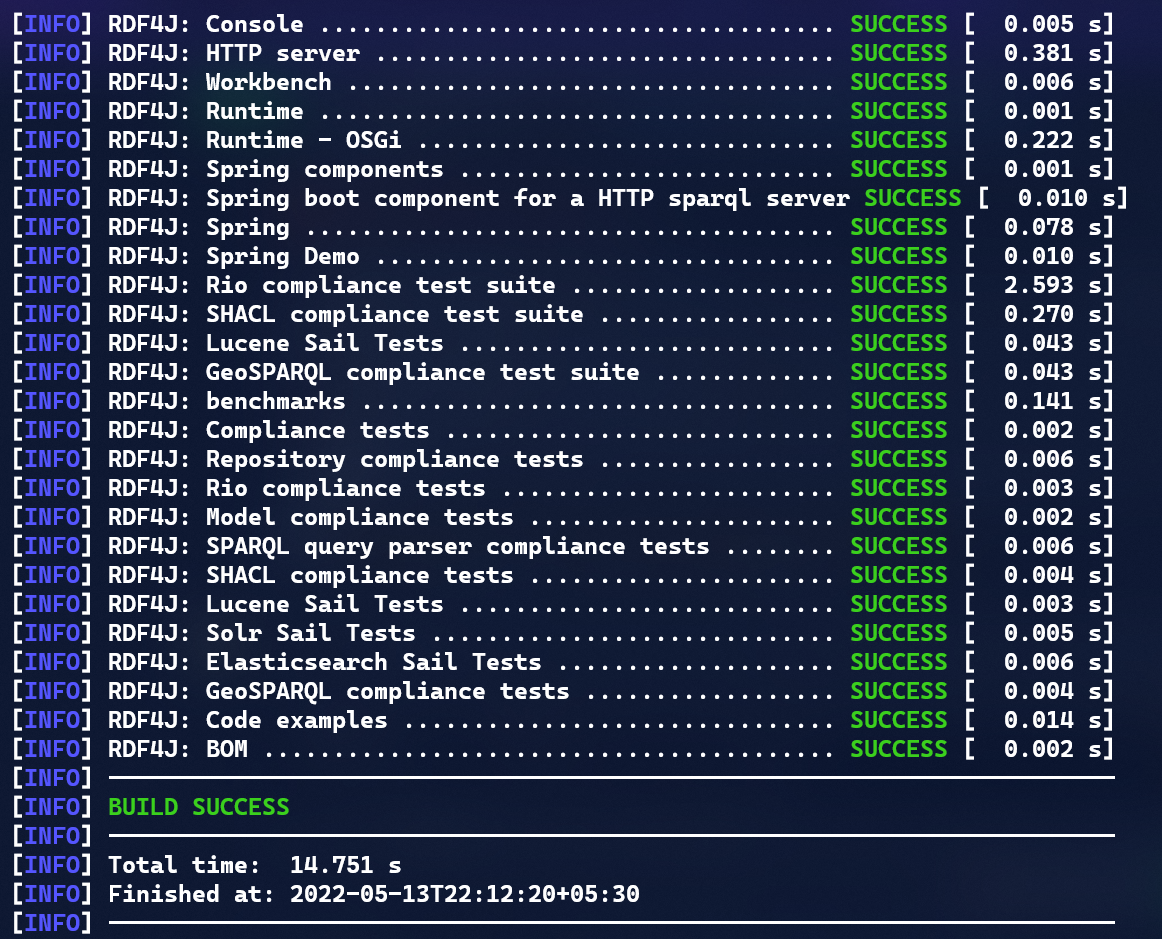Select the 'RDF4J: HTTP server' text
The width and height of the screenshot is (1162, 939).
234,53
